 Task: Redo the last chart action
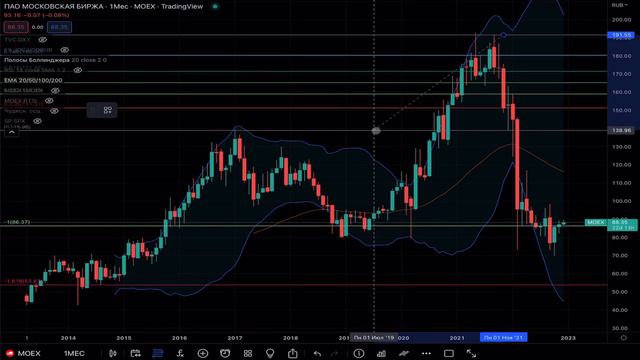[335, 353]
